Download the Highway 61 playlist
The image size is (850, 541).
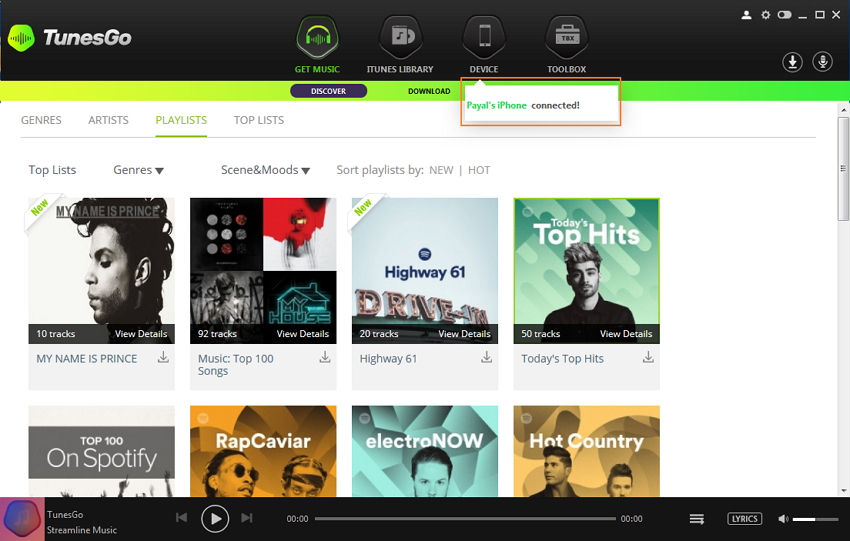point(487,357)
